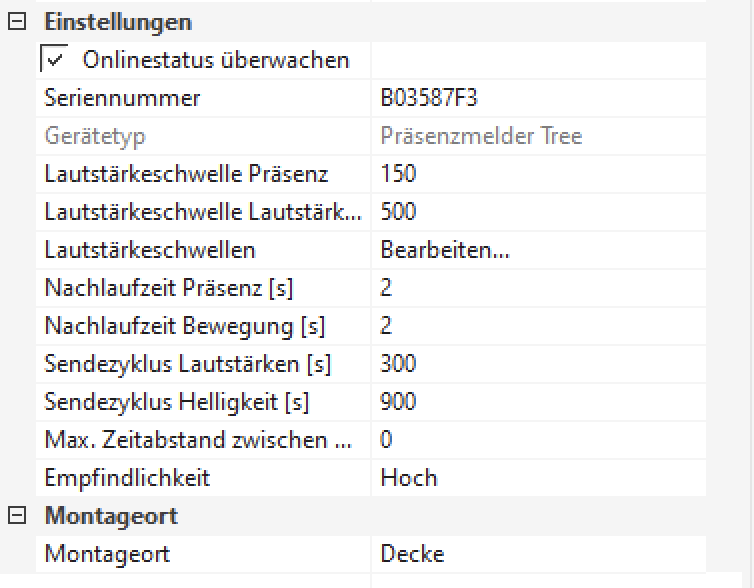Click the Lautstärkeschwellen property label
Image resolution: width=754 pixels, height=588 pixels.
pos(150,250)
